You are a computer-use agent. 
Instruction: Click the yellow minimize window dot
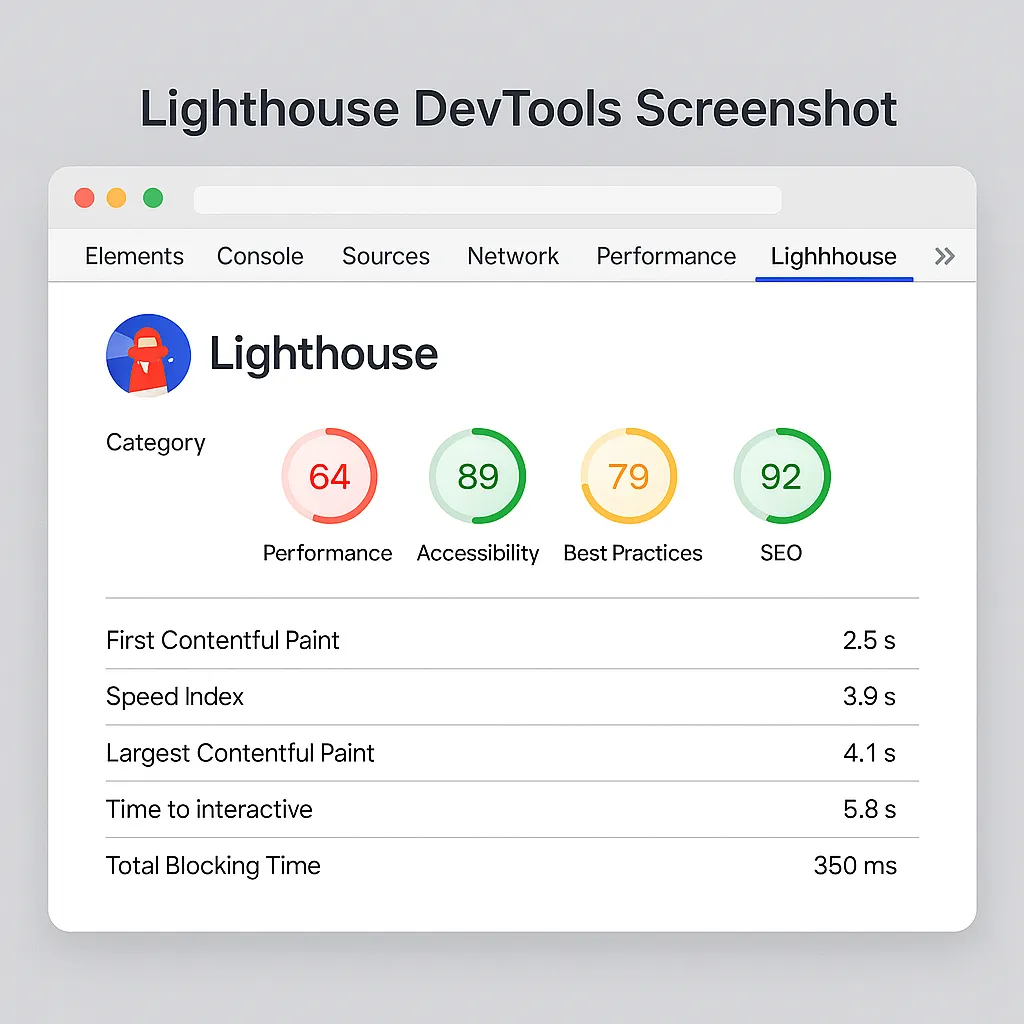pyautogui.click(x=116, y=197)
